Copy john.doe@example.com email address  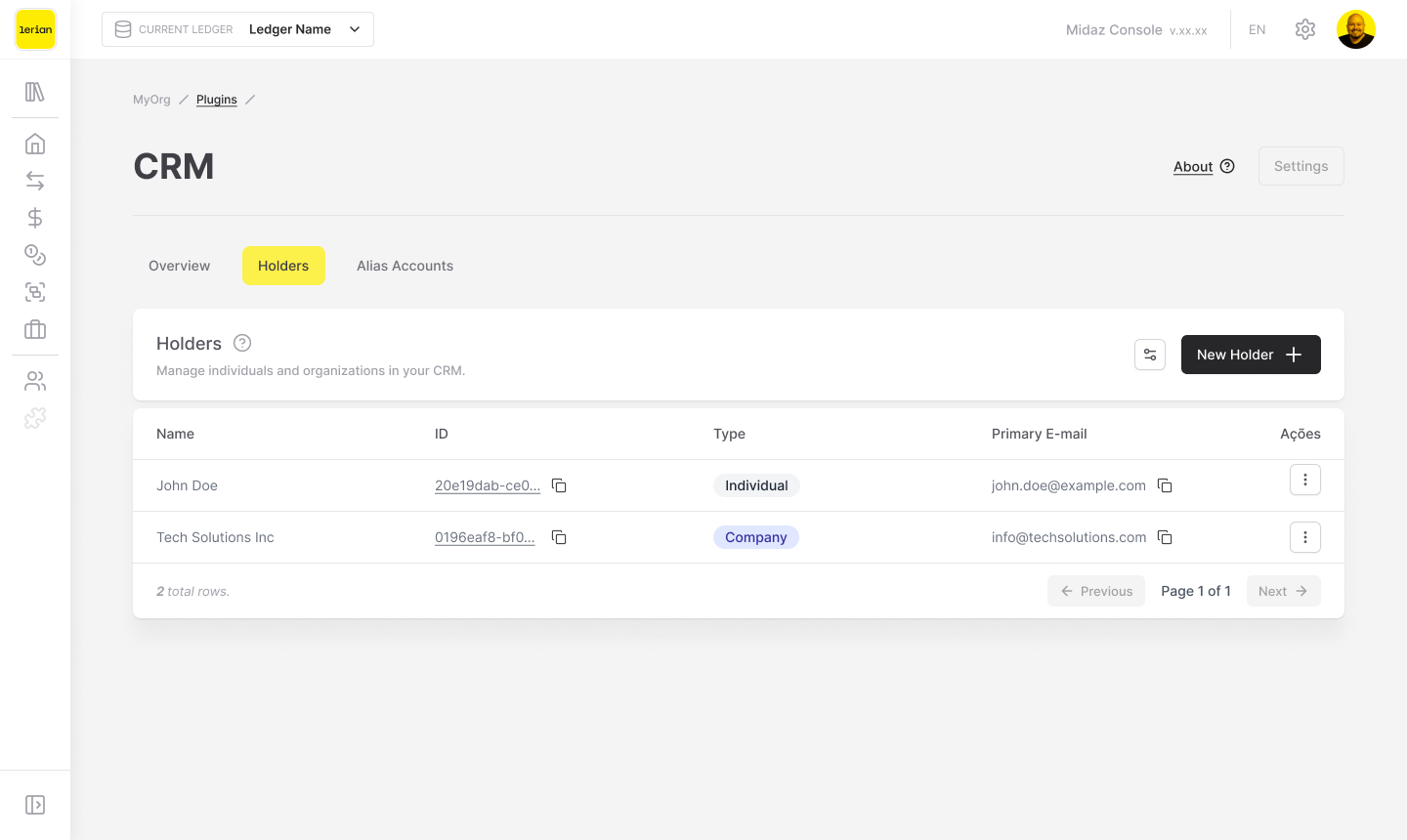pos(1165,485)
